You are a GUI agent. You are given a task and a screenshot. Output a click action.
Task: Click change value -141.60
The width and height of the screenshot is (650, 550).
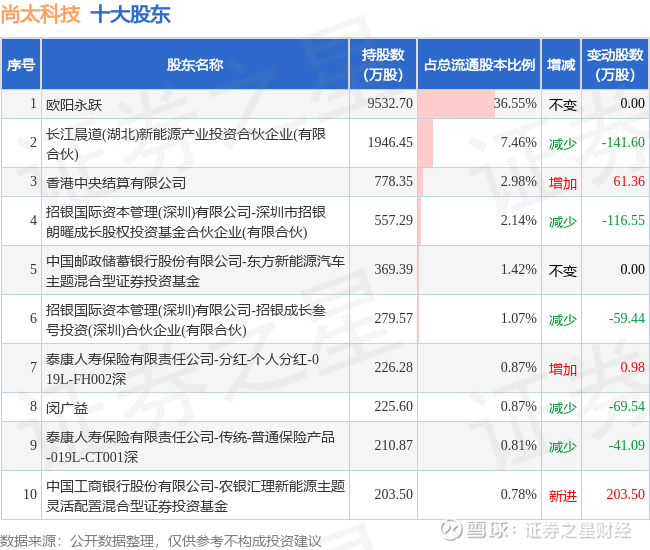click(623, 143)
